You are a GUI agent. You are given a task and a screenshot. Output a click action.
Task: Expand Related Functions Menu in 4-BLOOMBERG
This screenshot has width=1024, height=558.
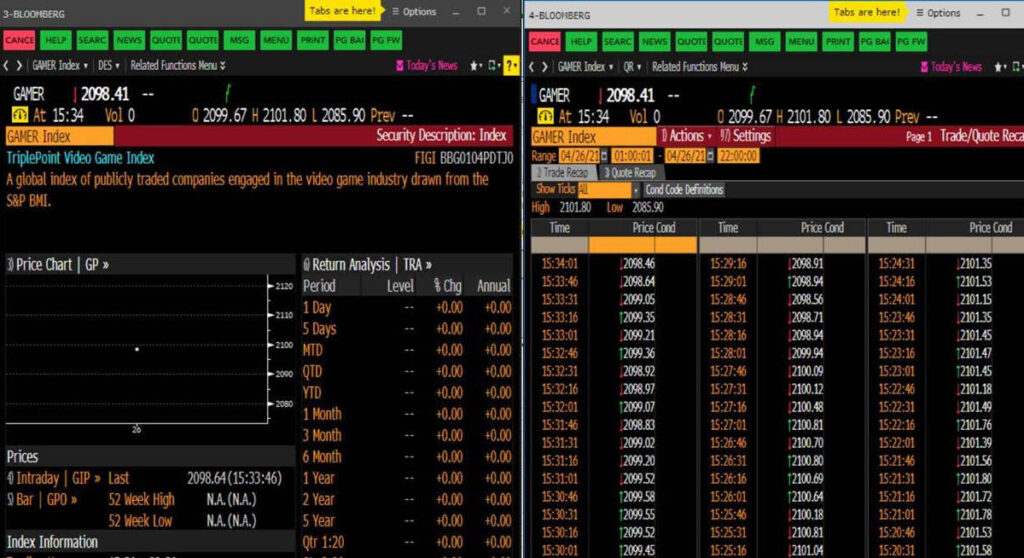[x=700, y=67]
